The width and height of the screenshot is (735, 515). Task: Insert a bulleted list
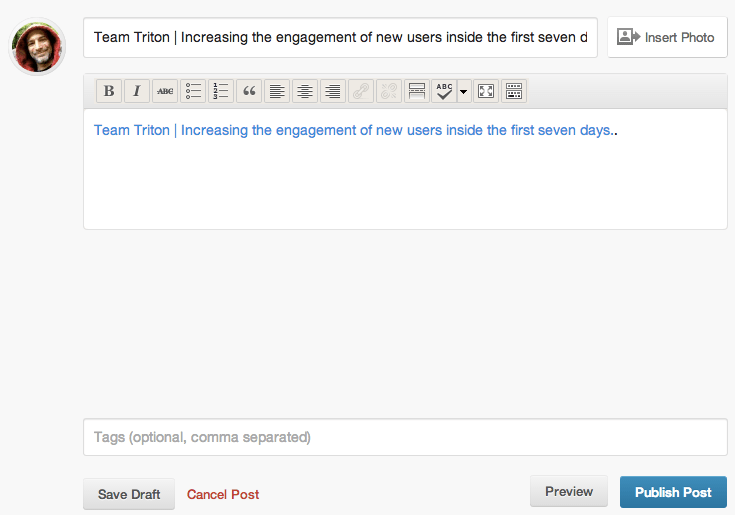[193, 91]
